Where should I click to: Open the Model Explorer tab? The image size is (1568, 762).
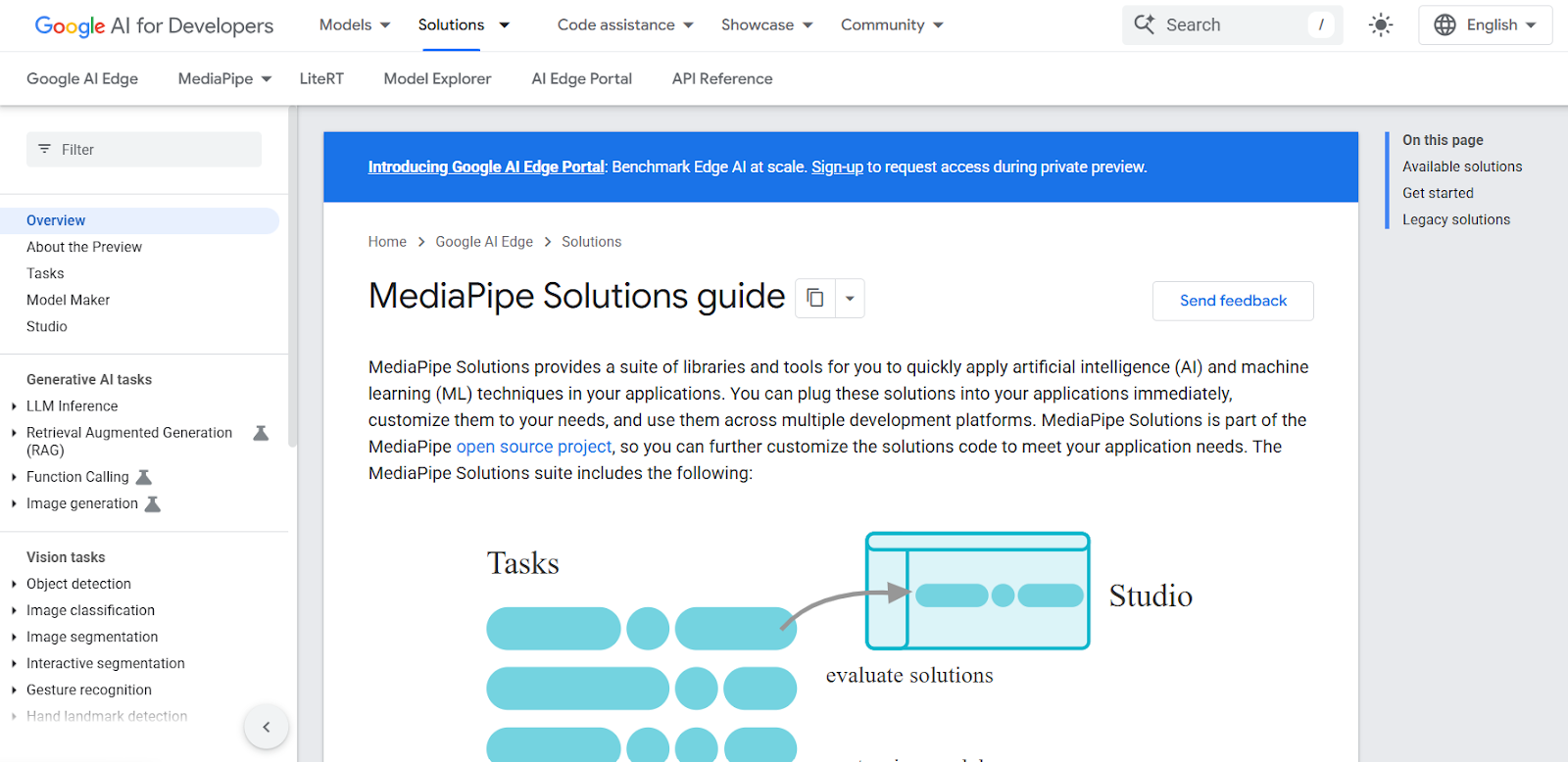point(437,78)
